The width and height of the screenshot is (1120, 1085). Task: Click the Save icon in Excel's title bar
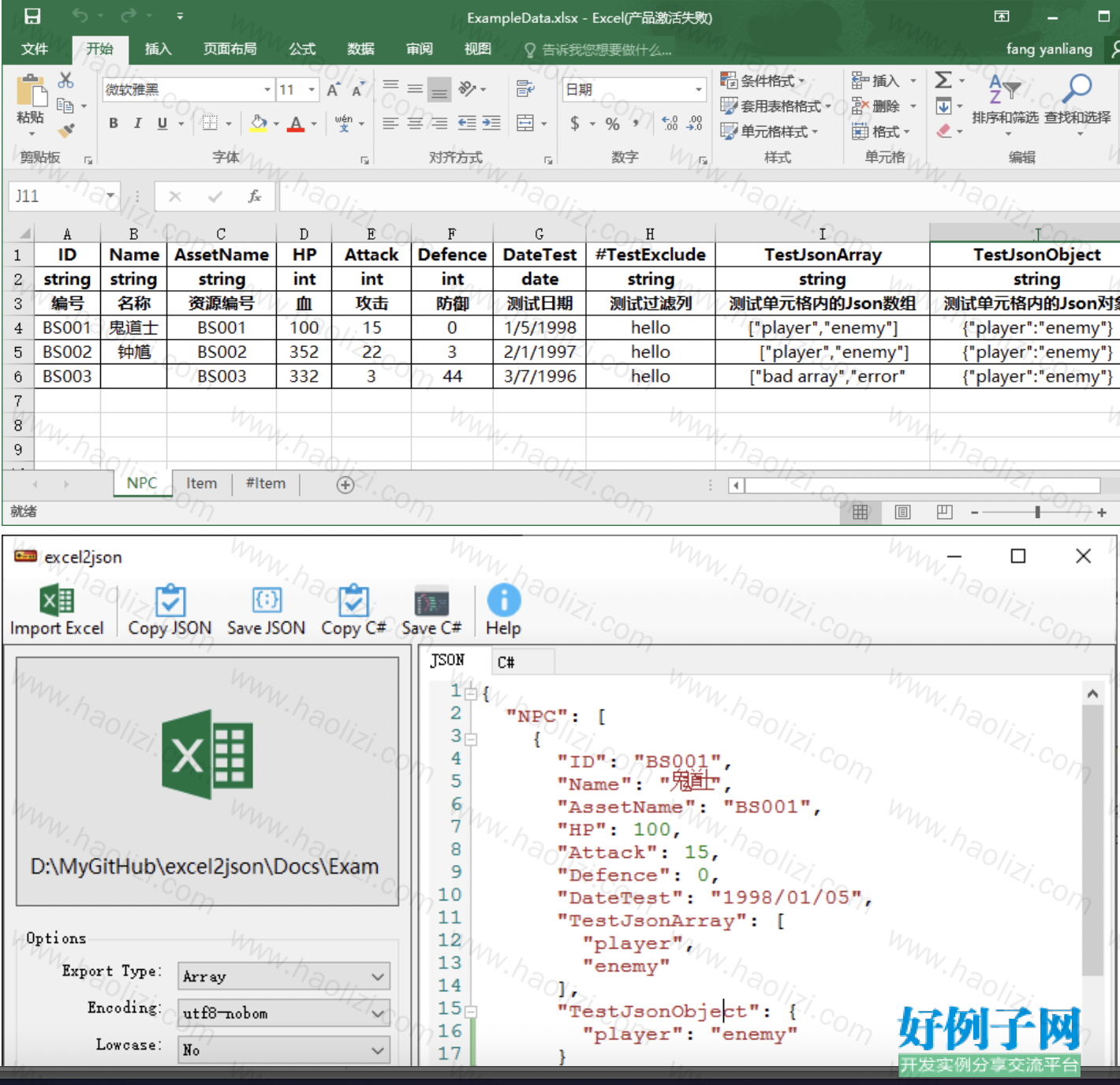[x=32, y=17]
